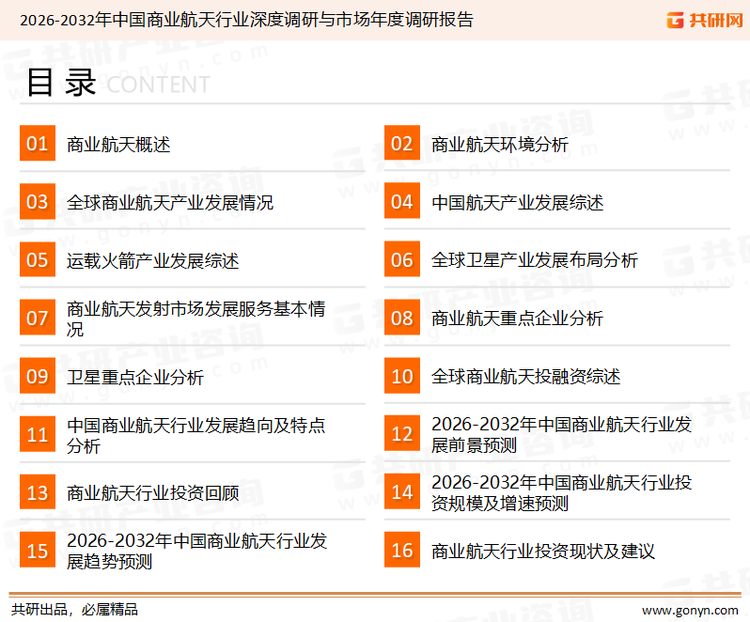This screenshot has width=750, height=622.
Task: Click the orange 13 number badge
Action: click(x=37, y=492)
